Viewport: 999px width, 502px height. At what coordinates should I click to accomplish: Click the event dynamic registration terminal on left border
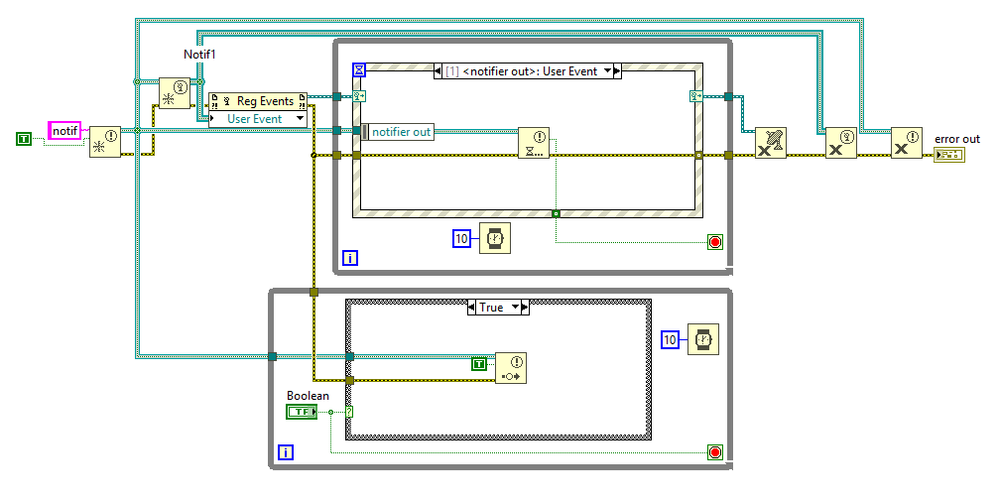(359, 96)
